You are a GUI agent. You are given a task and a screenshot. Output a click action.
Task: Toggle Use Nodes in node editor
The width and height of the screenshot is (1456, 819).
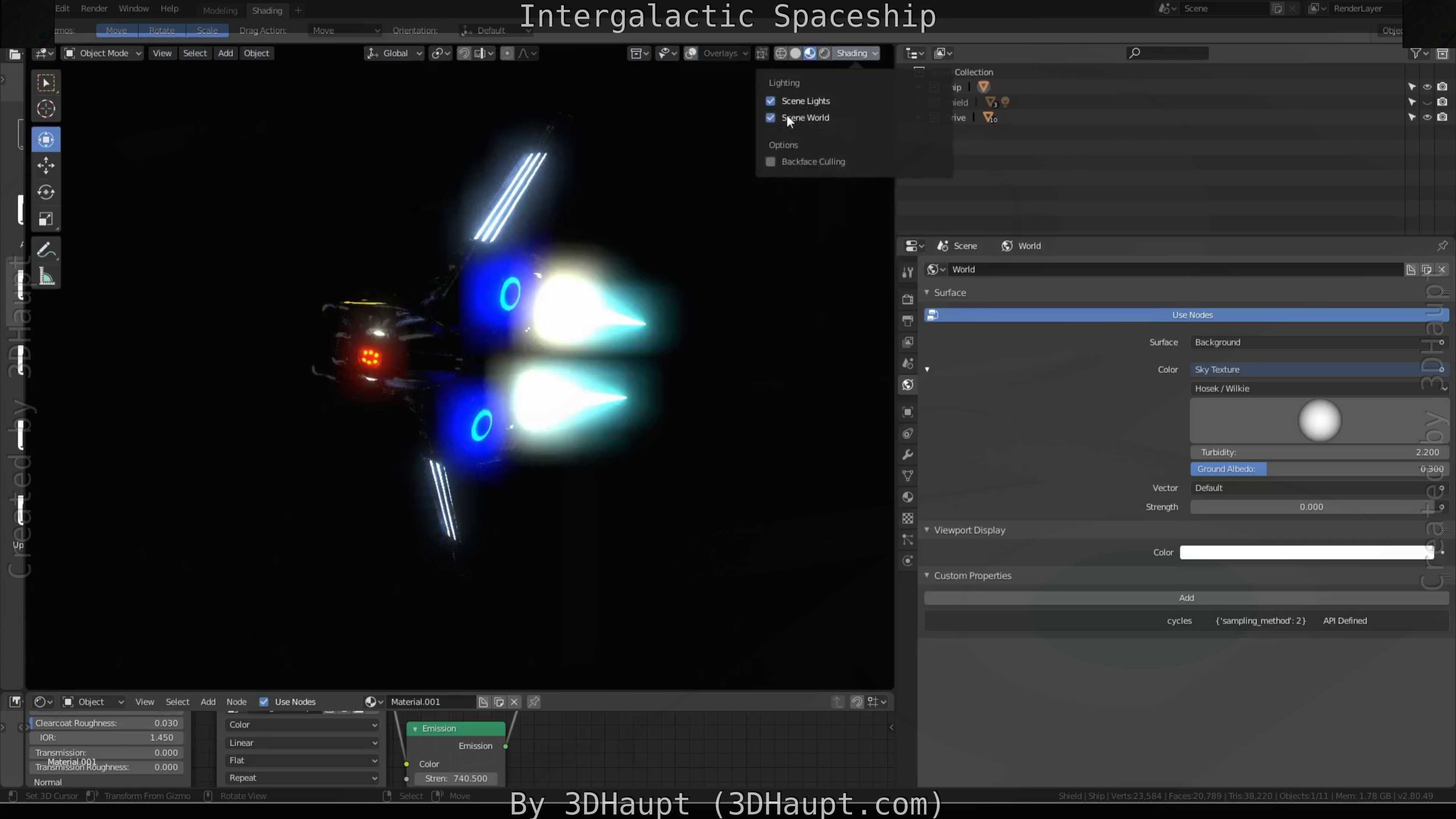(x=264, y=702)
